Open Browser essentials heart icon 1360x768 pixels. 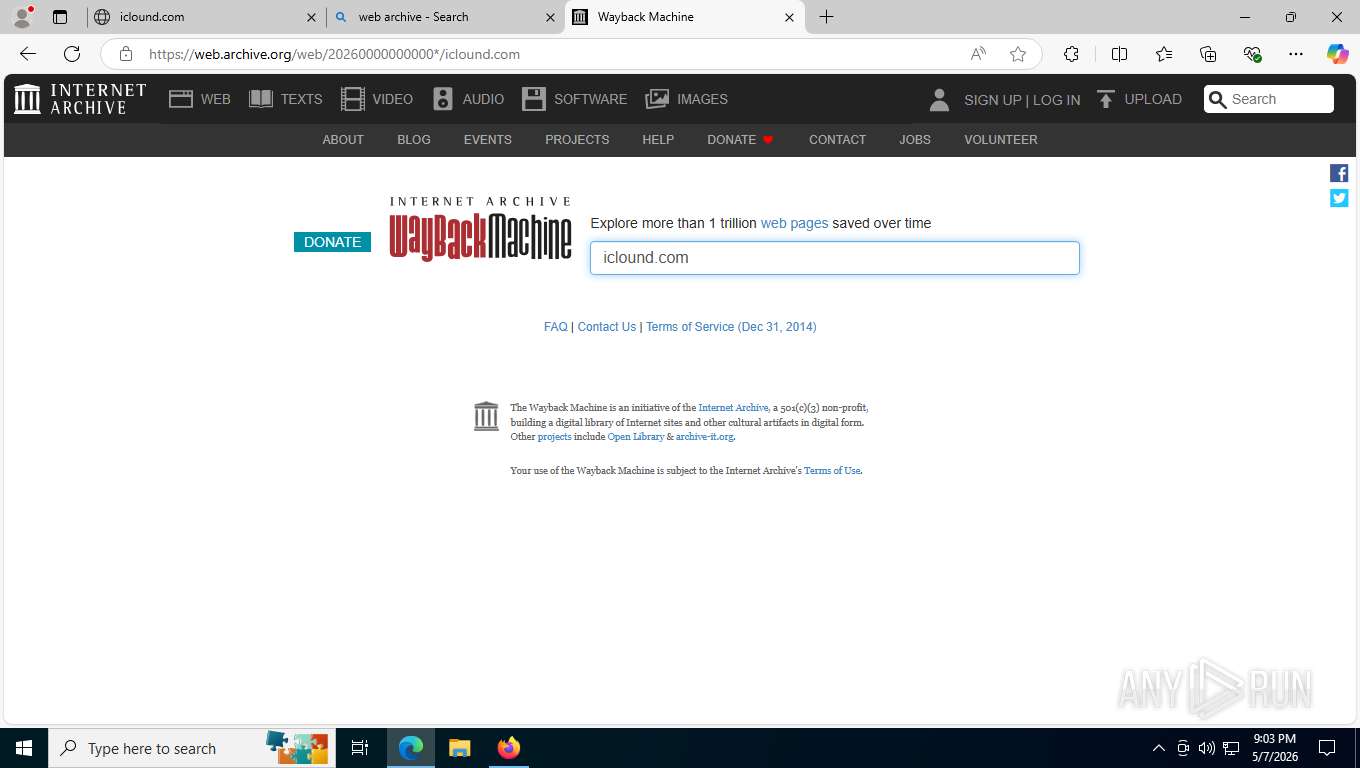1252,54
